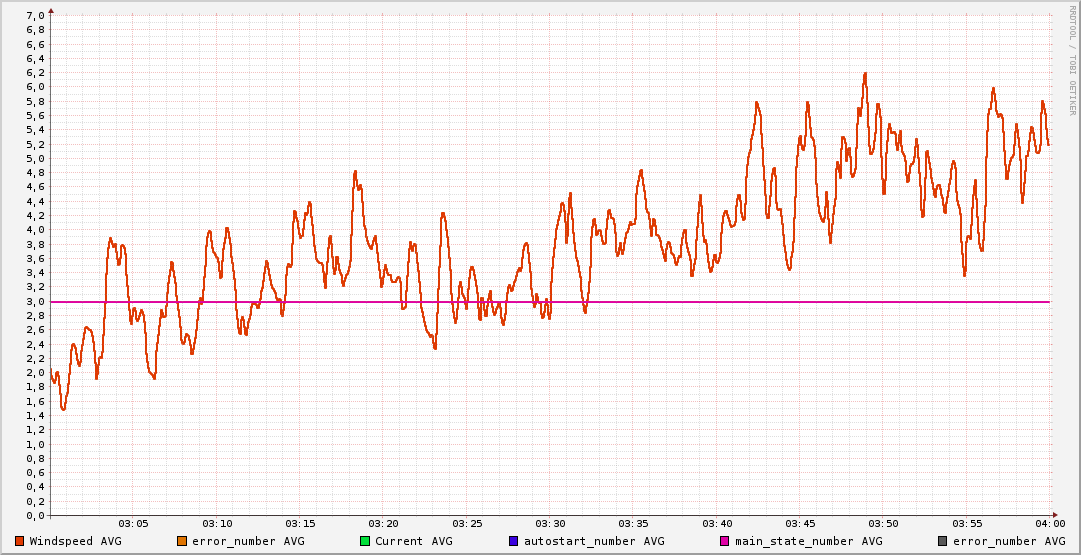Viewport: 1081px width, 555px height.
Task: Click the blue autostart_number legend swatch
Action: pos(514,541)
